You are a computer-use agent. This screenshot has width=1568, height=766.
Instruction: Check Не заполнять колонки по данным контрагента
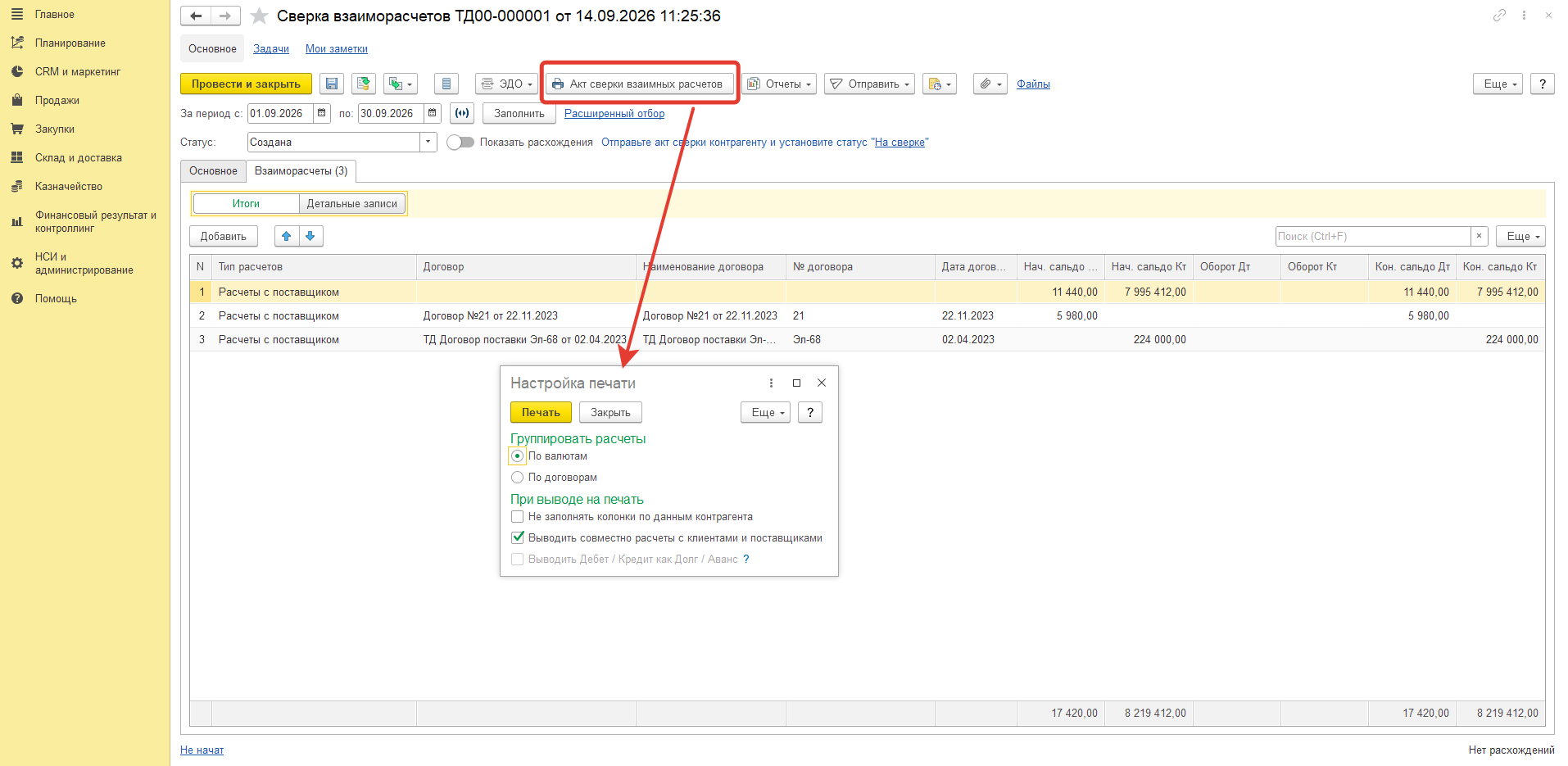(517, 516)
